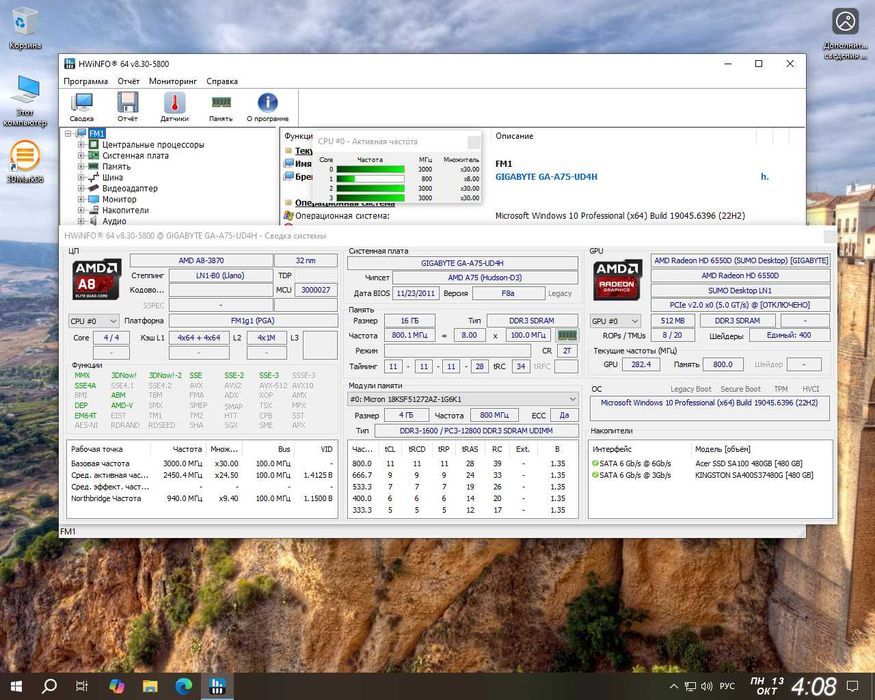Click the volume icon in system tray
The image size is (875, 700).
point(706,686)
